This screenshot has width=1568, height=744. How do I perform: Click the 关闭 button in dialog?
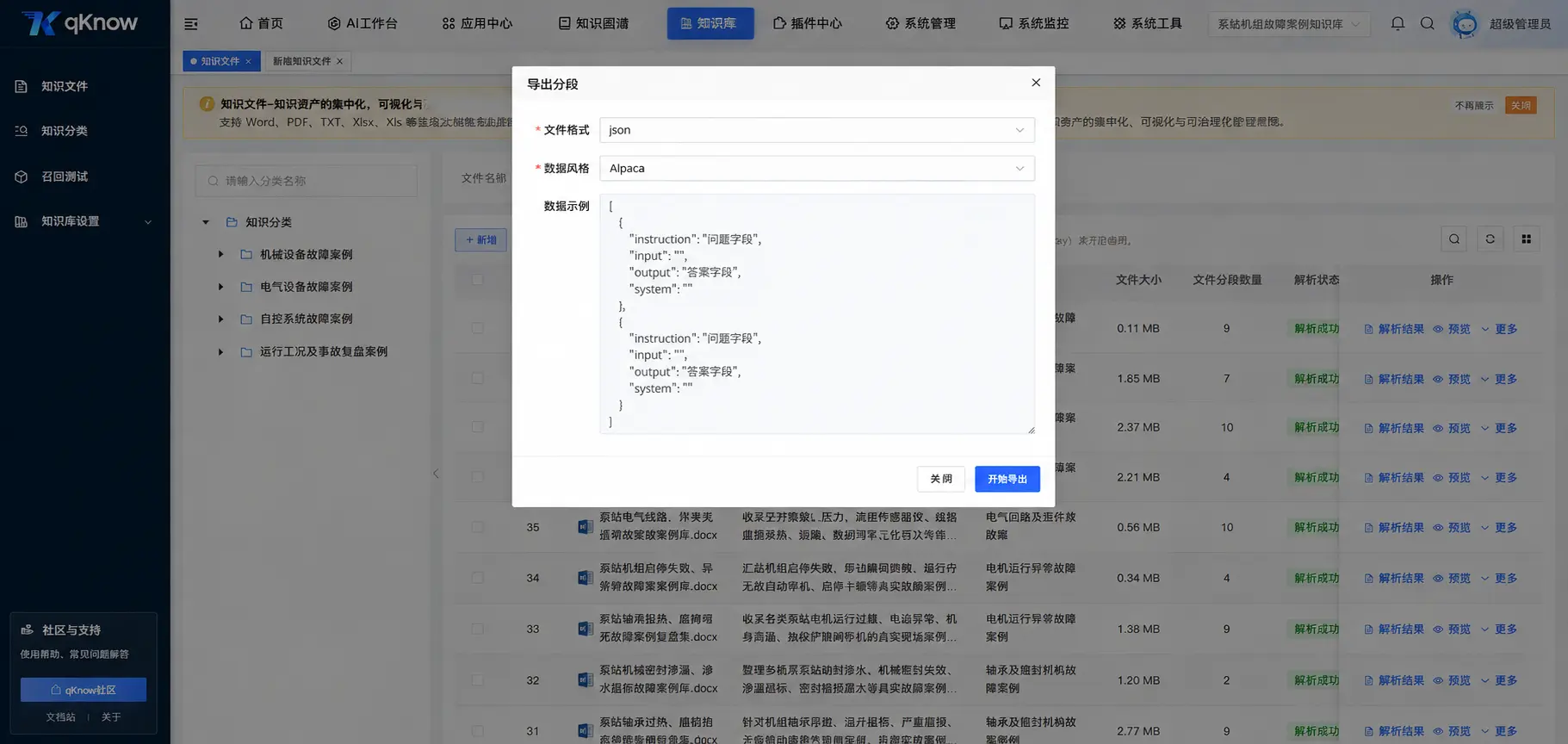(x=941, y=479)
